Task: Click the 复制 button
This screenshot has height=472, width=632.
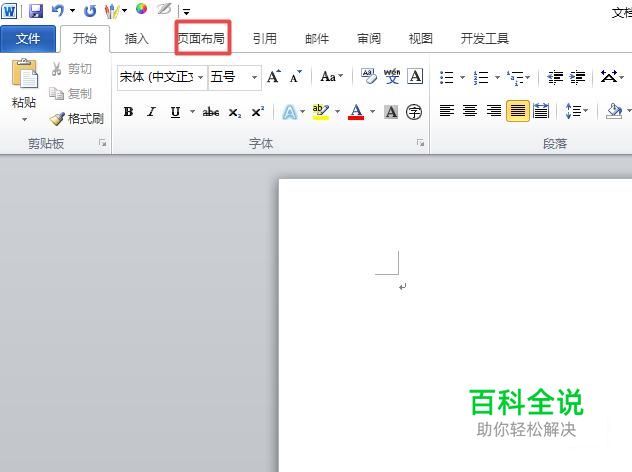Action: tap(71, 94)
